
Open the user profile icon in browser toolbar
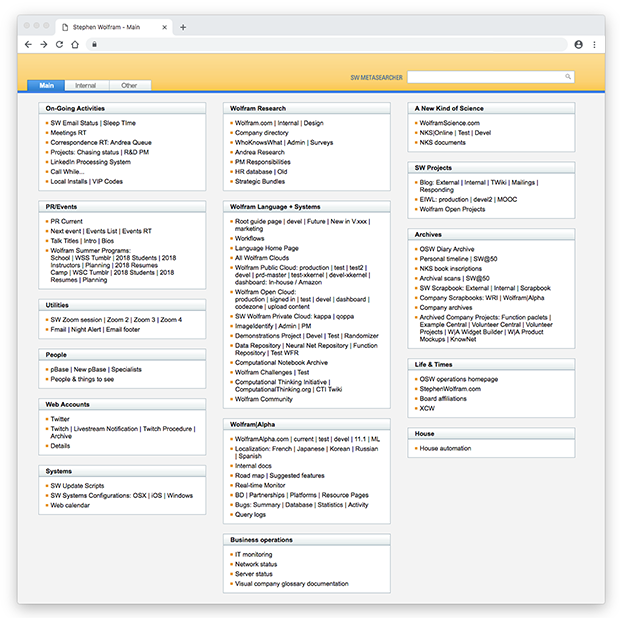[x=578, y=44]
